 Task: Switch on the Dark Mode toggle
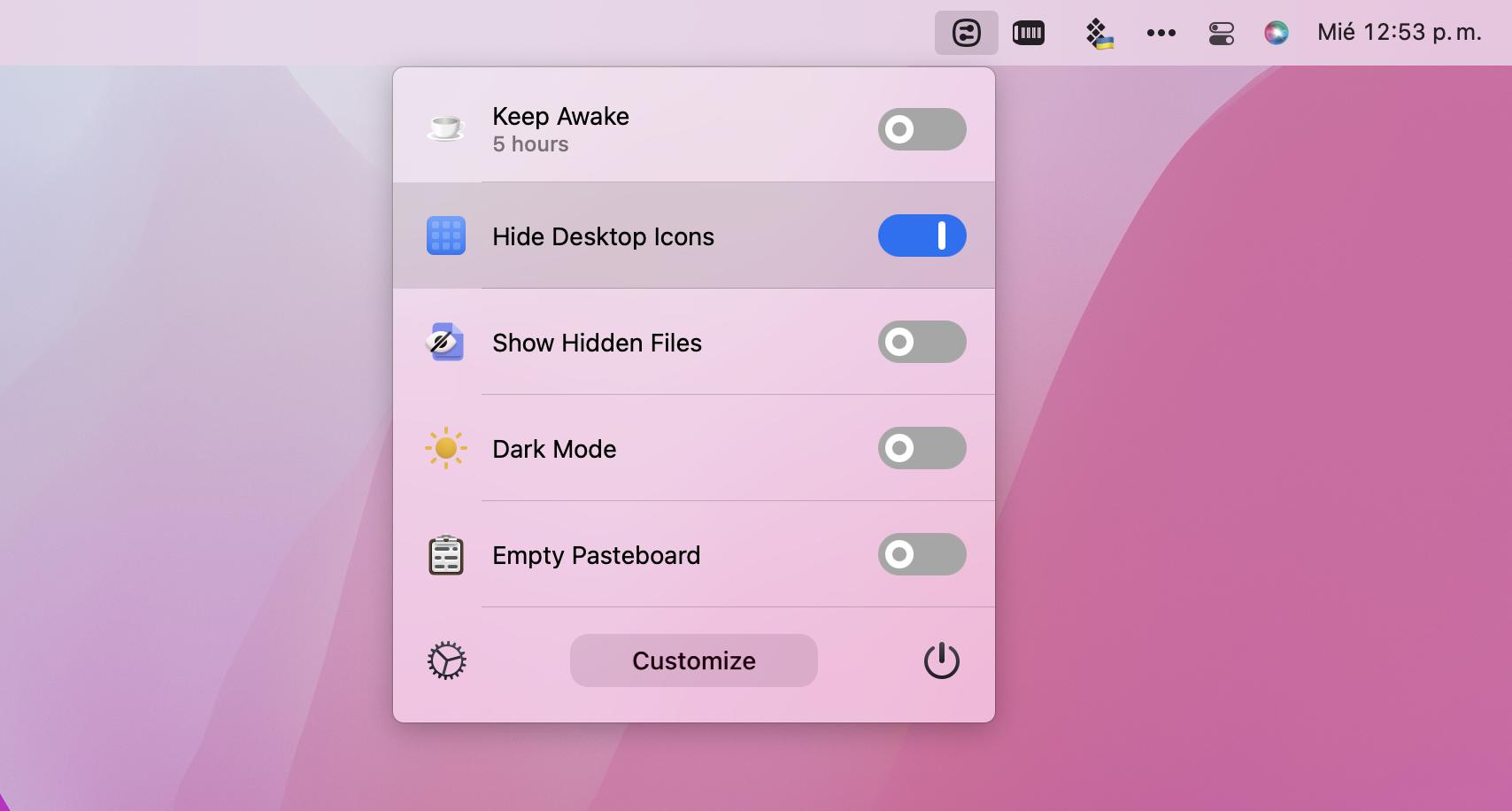click(922, 448)
